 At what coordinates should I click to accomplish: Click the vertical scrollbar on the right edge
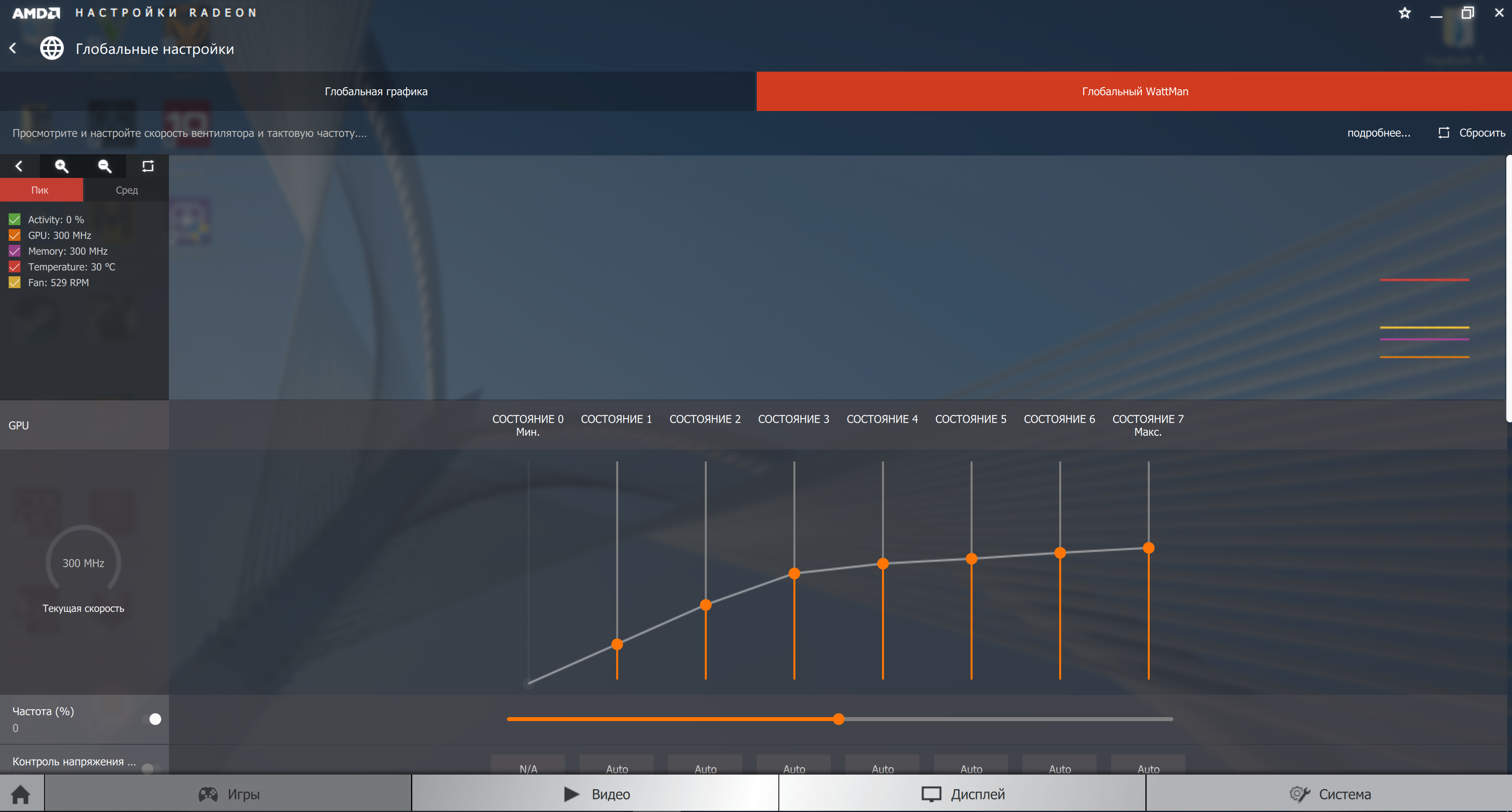click(1508, 288)
